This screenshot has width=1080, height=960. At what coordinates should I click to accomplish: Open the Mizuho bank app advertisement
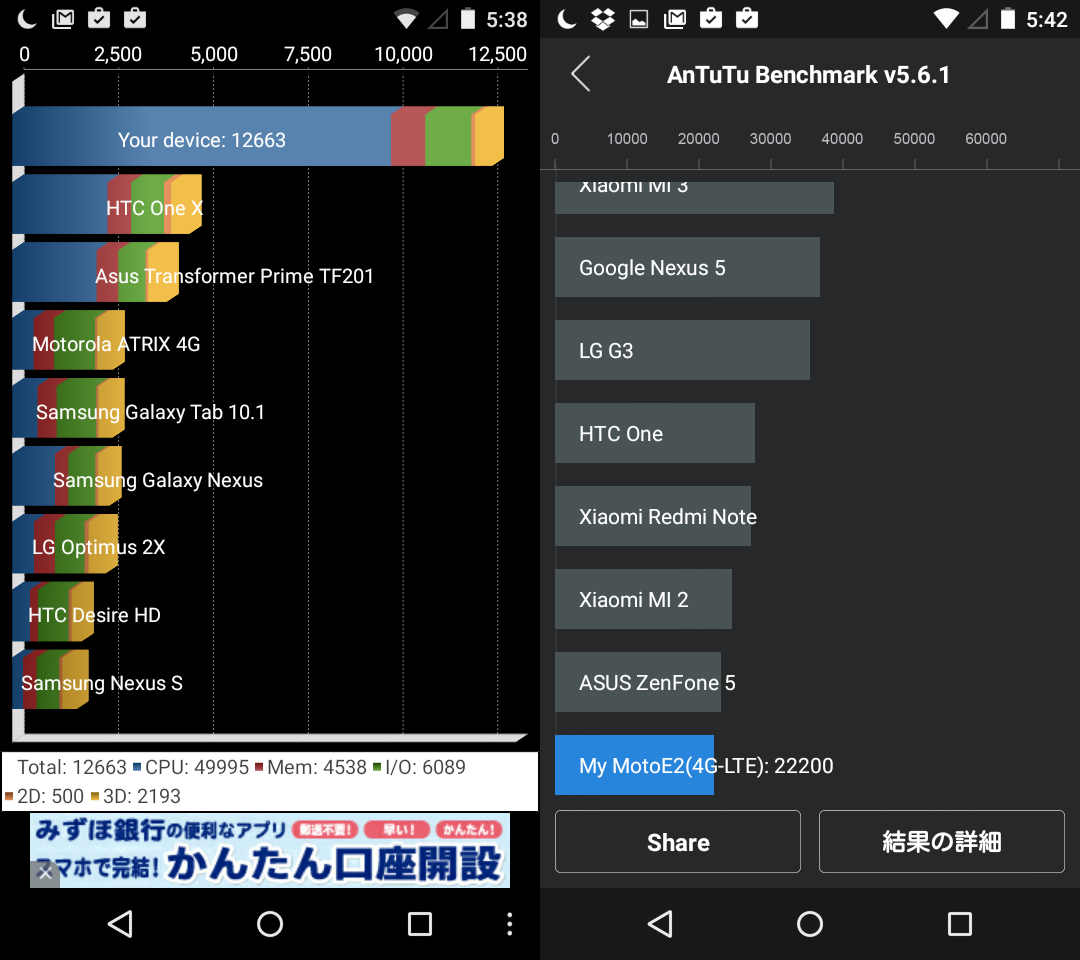pyautogui.click(x=270, y=851)
